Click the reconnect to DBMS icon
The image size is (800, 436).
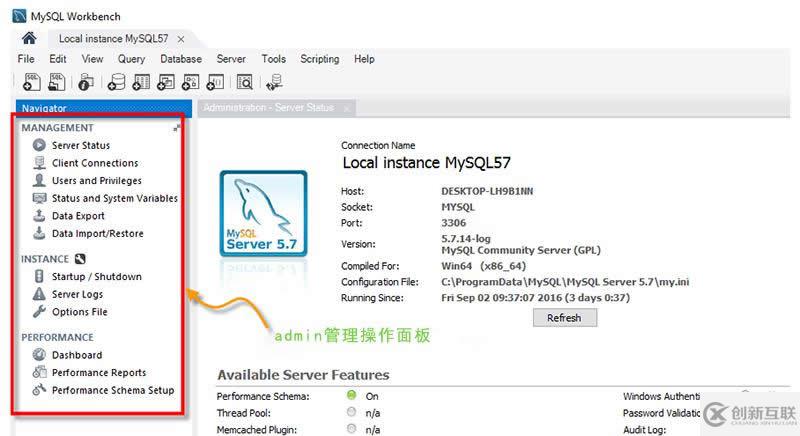click(274, 82)
